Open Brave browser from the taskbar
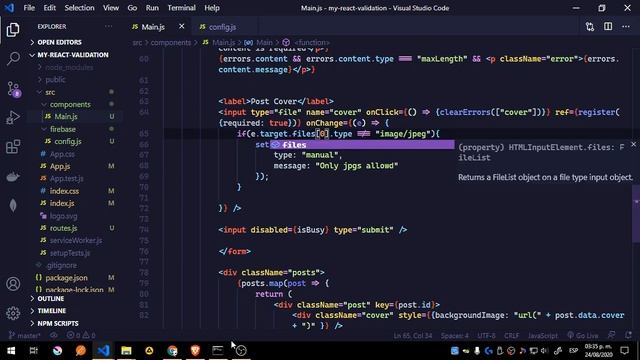 point(195,351)
